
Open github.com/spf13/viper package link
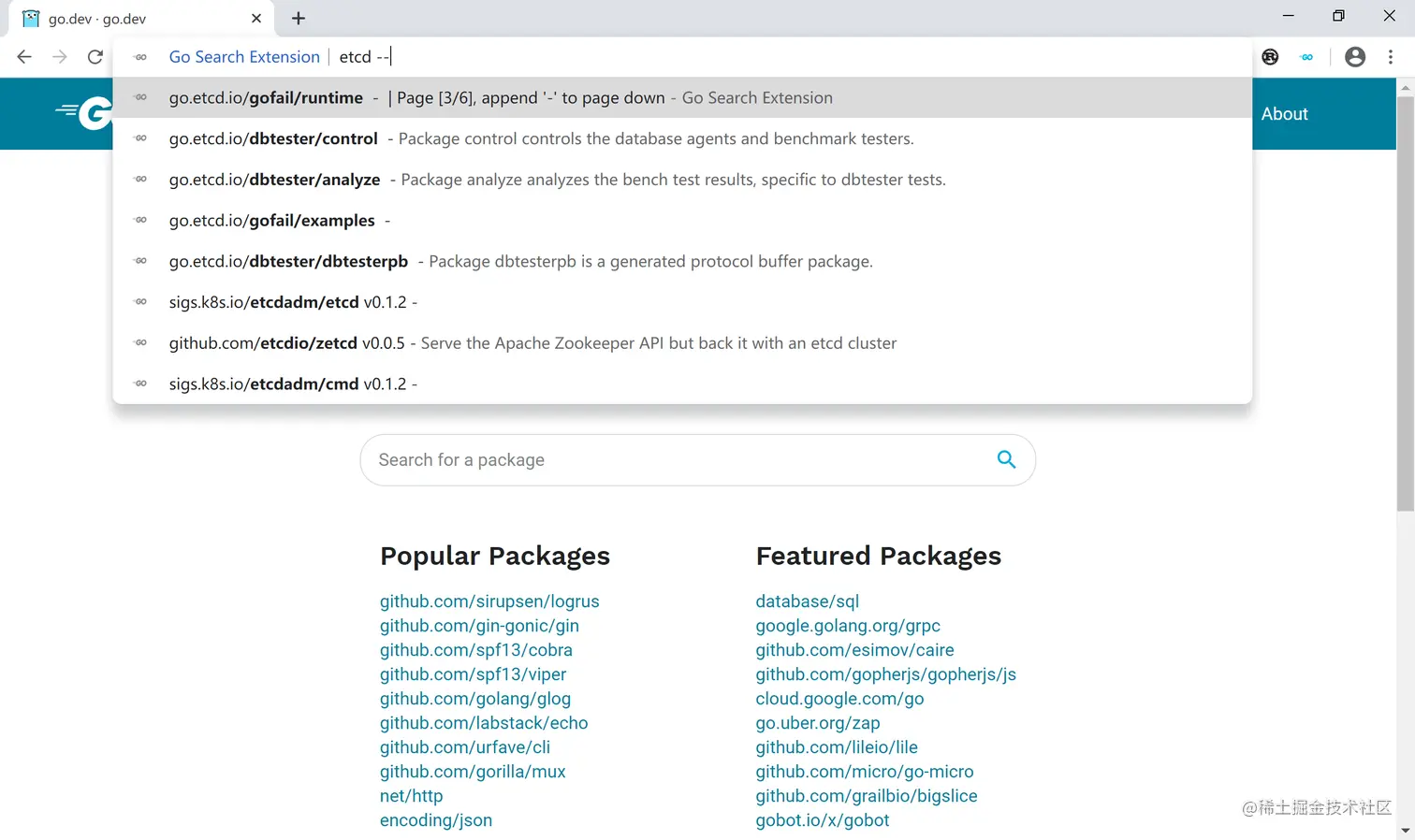(473, 674)
